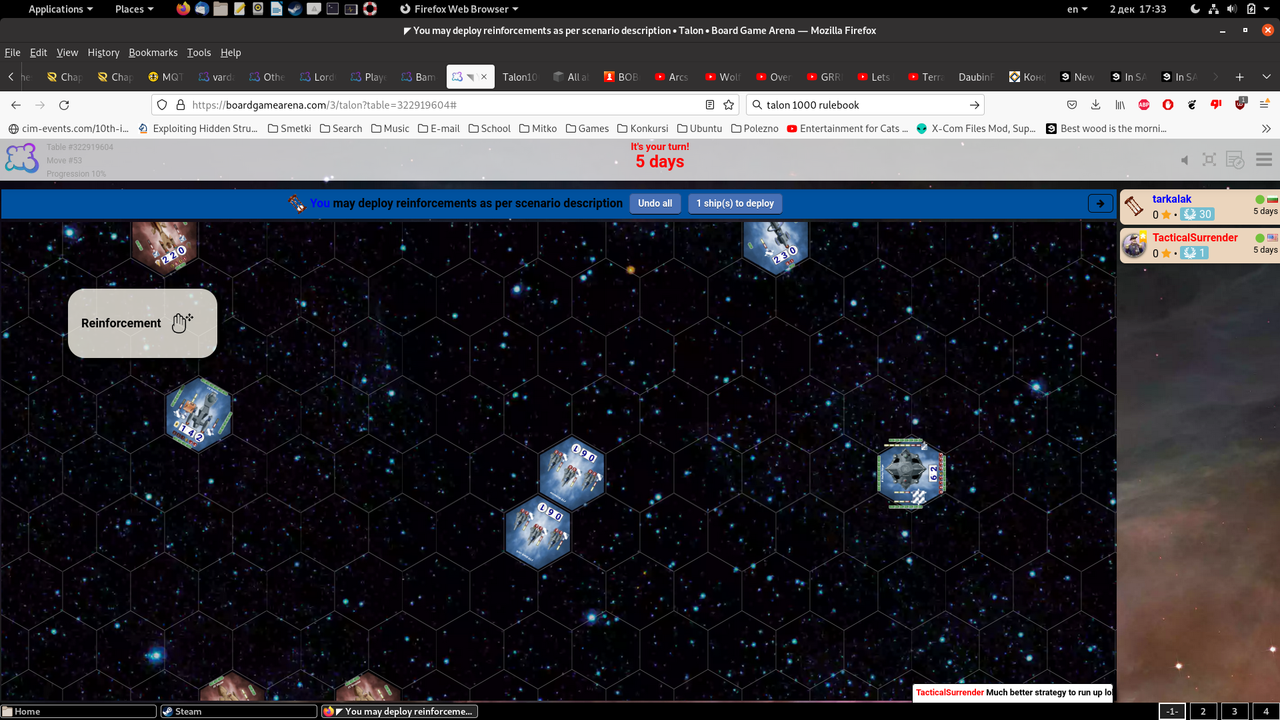This screenshot has width=1280, height=720.
Task: Open the Firefox library icon
Action: (x=1120, y=105)
